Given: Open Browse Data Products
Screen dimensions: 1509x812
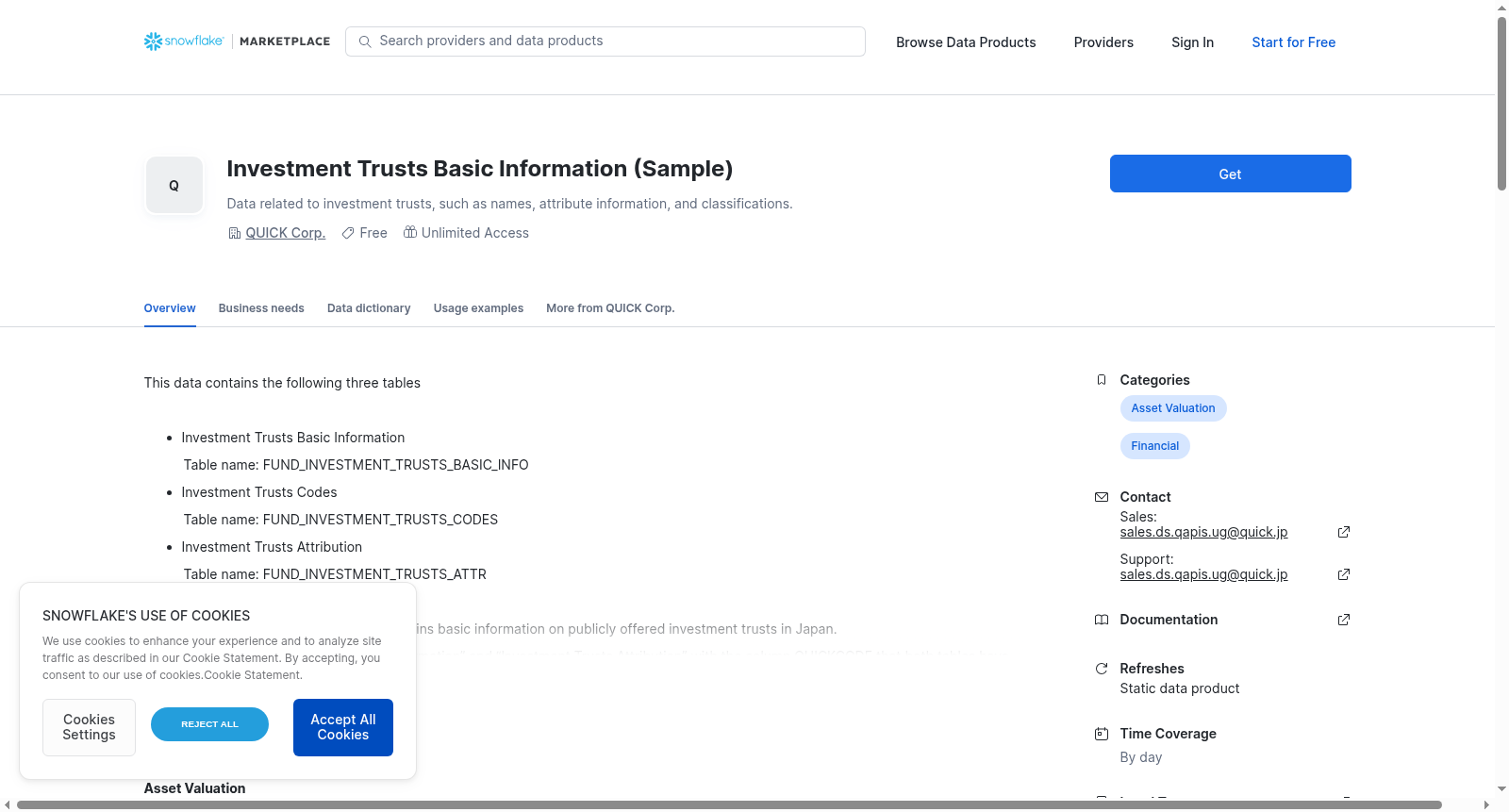Looking at the screenshot, I should [x=966, y=42].
